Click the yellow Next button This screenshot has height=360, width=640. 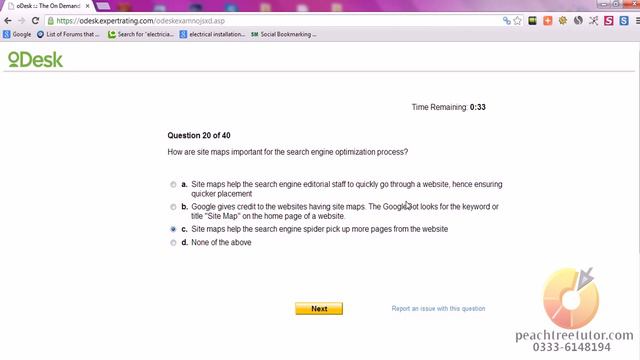click(319, 309)
